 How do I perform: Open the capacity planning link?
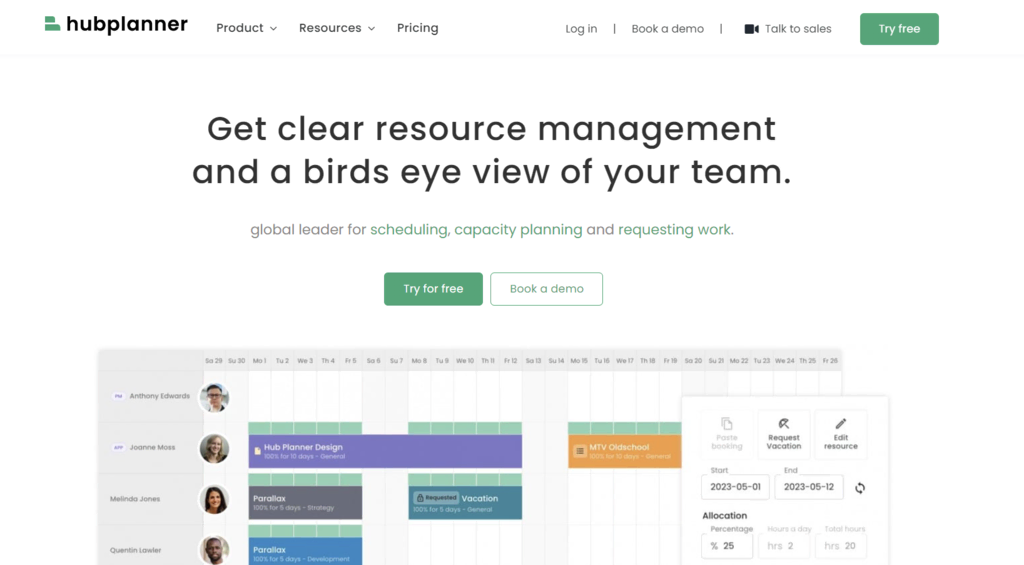click(518, 230)
